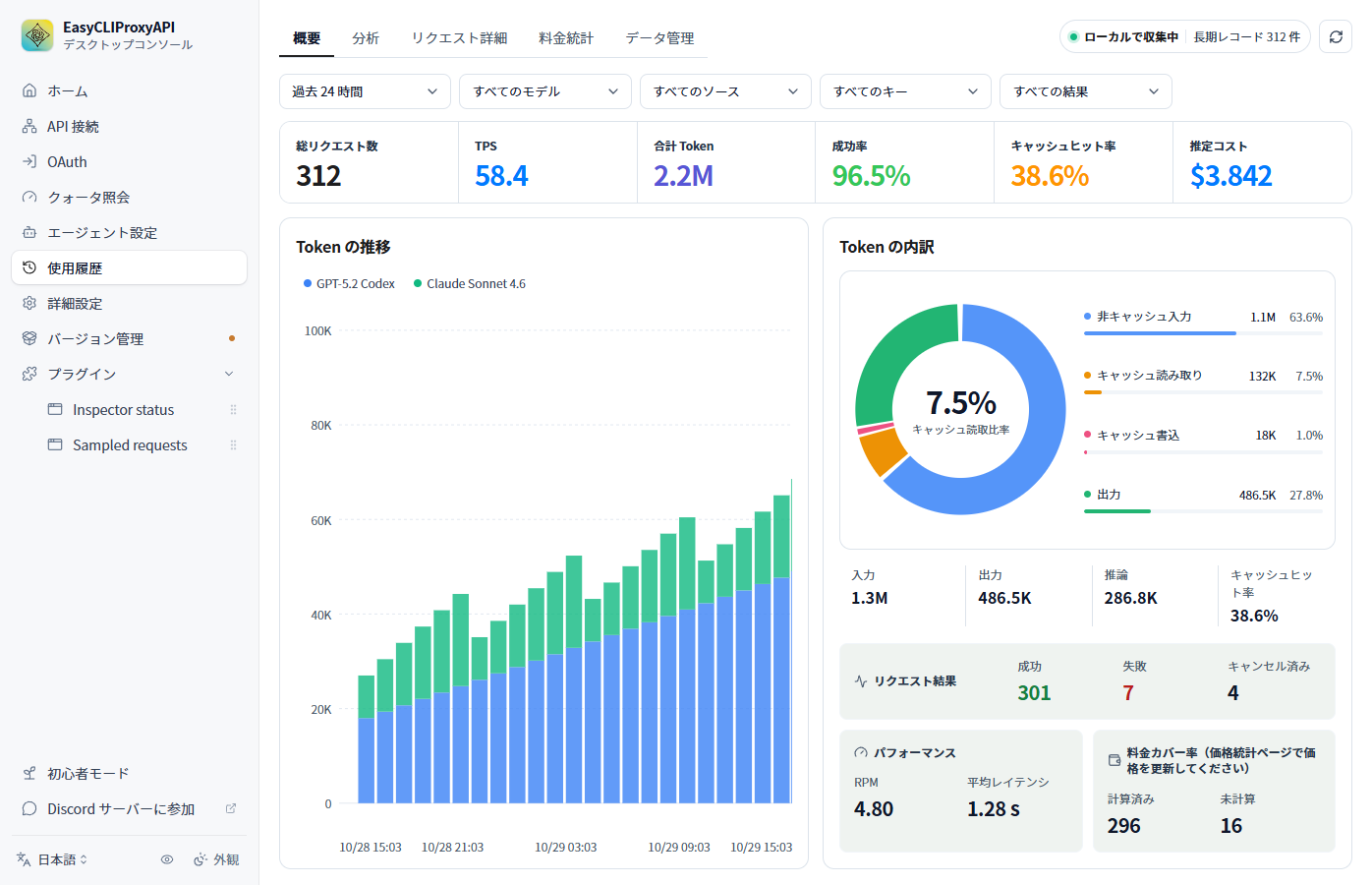The image size is (1372, 885).
Task: Select the 概要 tab
Action: click(x=307, y=37)
